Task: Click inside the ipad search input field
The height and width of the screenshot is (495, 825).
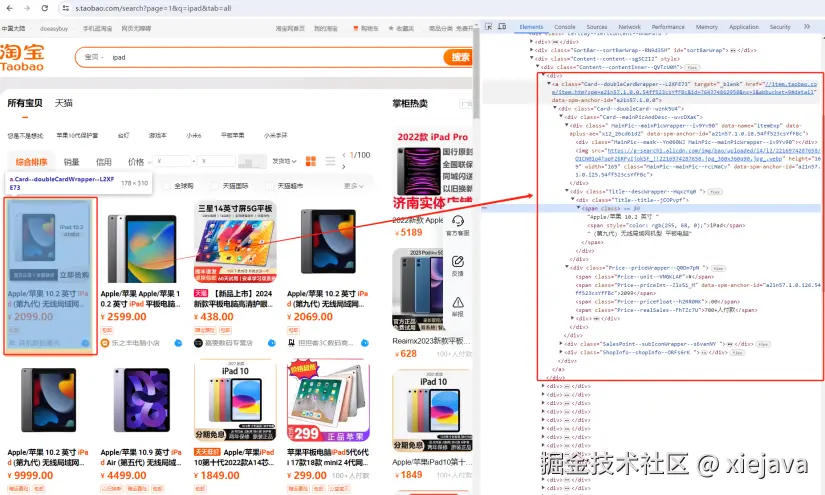Action: tap(274, 57)
